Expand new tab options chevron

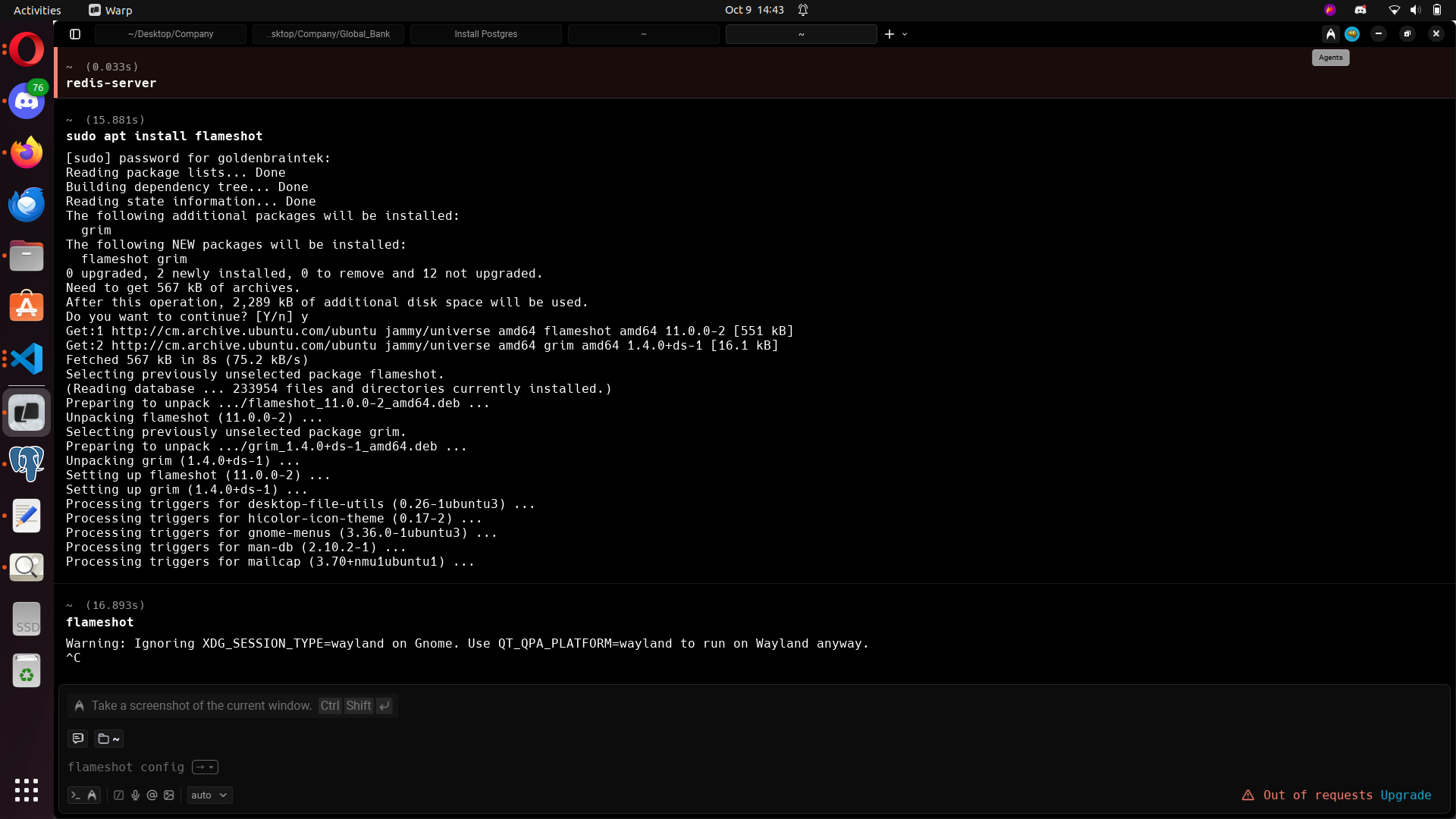point(905,34)
